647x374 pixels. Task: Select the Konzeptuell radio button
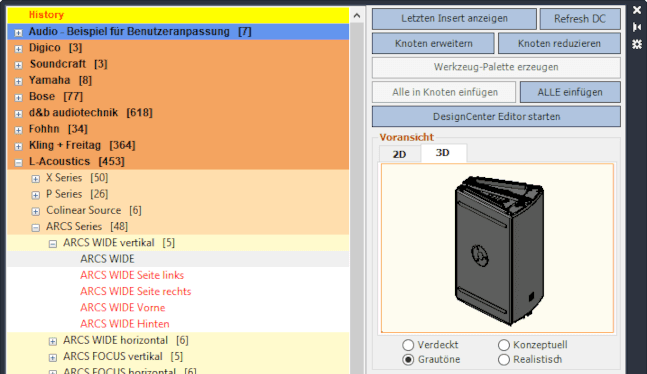[504, 345]
